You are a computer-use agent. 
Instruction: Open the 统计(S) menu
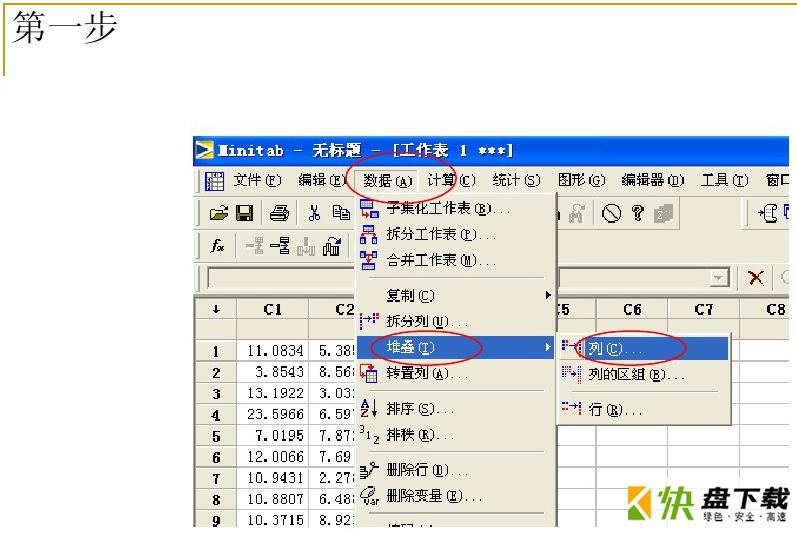click(x=516, y=180)
